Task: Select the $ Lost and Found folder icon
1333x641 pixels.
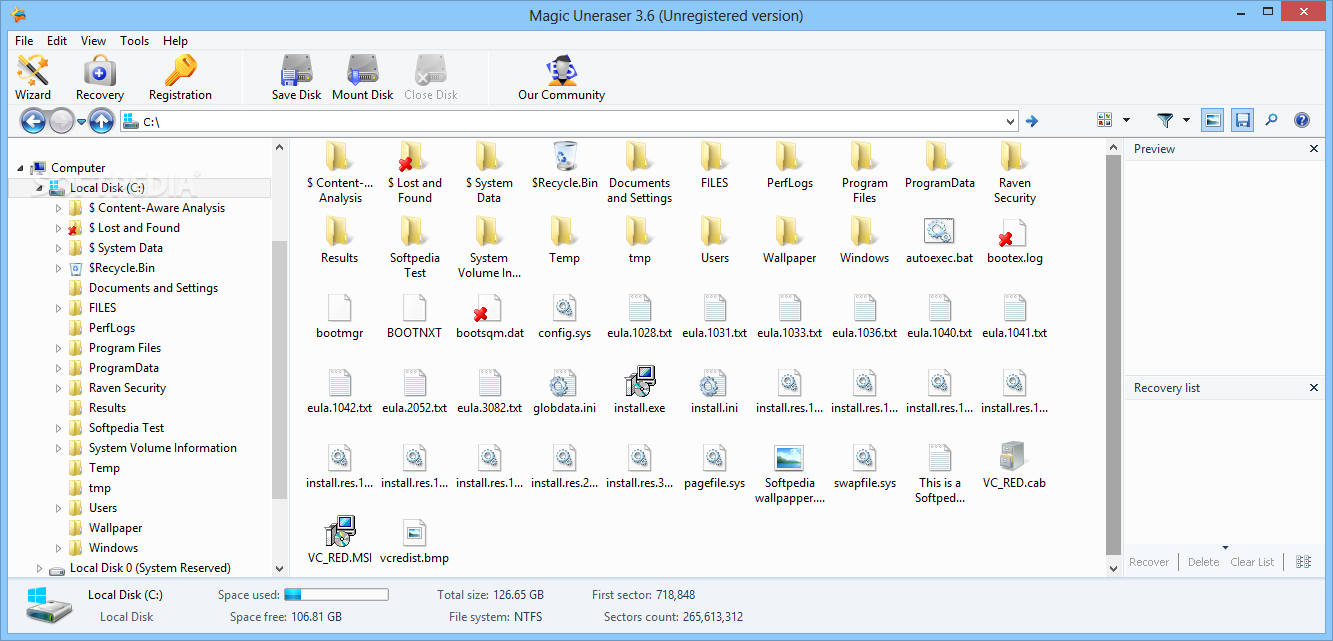Action: point(414,157)
